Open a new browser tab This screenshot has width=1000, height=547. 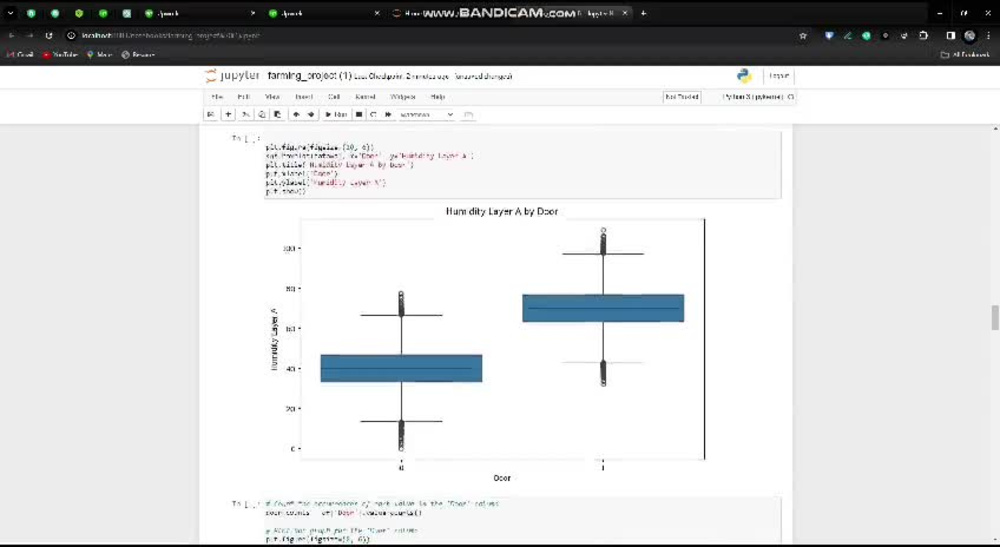tap(643, 13)
